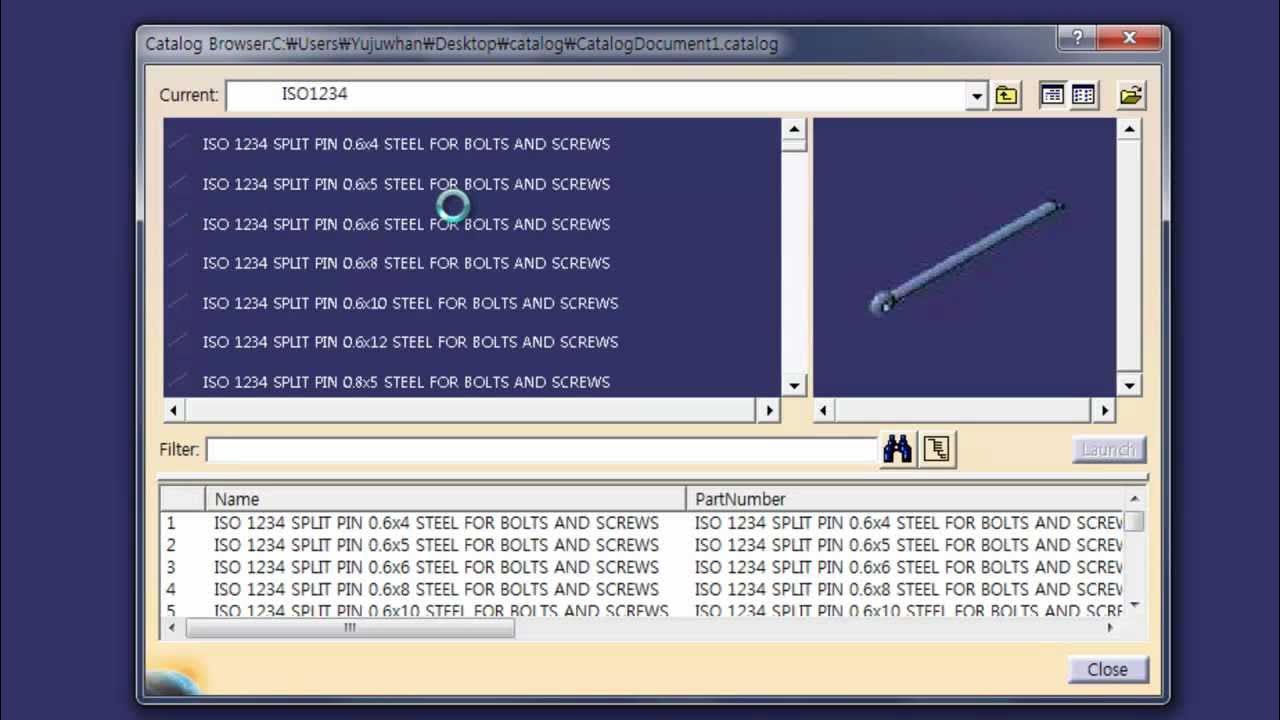
Task: Click the preview pane scroll left arrow
Action: 824,410
